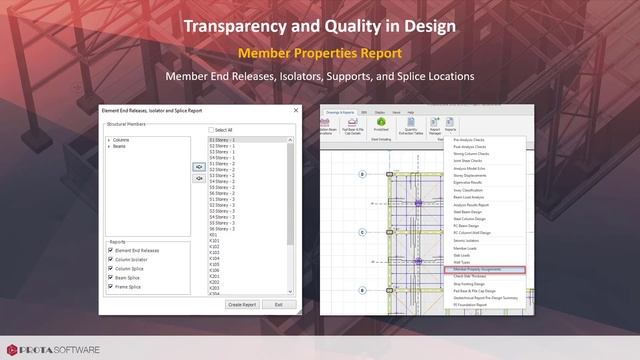Click the list scroll up arrow
This screenshot has height=360, width=640.
[x=290, y=140]
